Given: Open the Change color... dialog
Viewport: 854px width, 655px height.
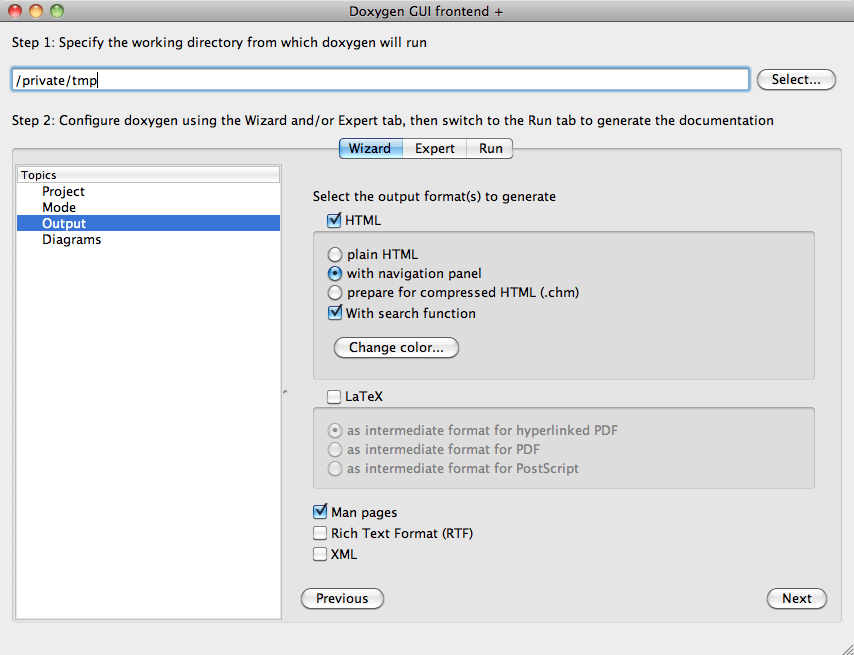Looking at the screenshot, I should point(396,347).
